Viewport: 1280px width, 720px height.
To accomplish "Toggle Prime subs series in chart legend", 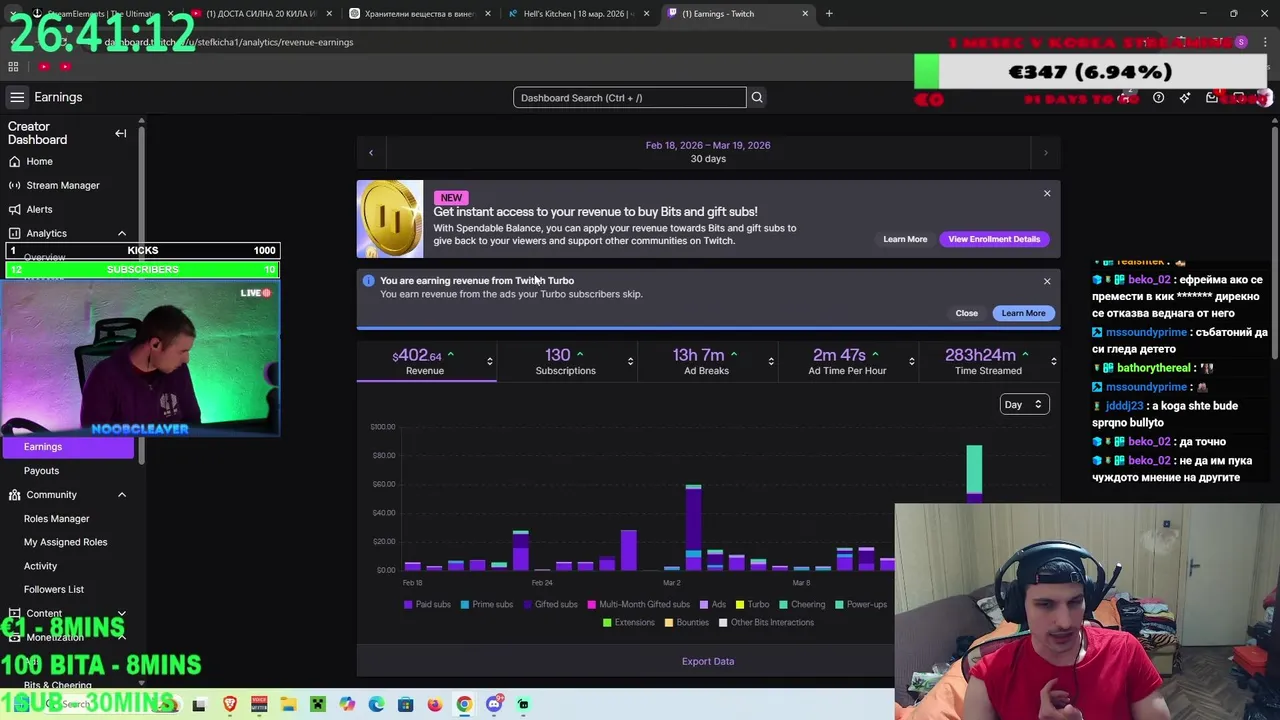I will click(x=486, y=604).
